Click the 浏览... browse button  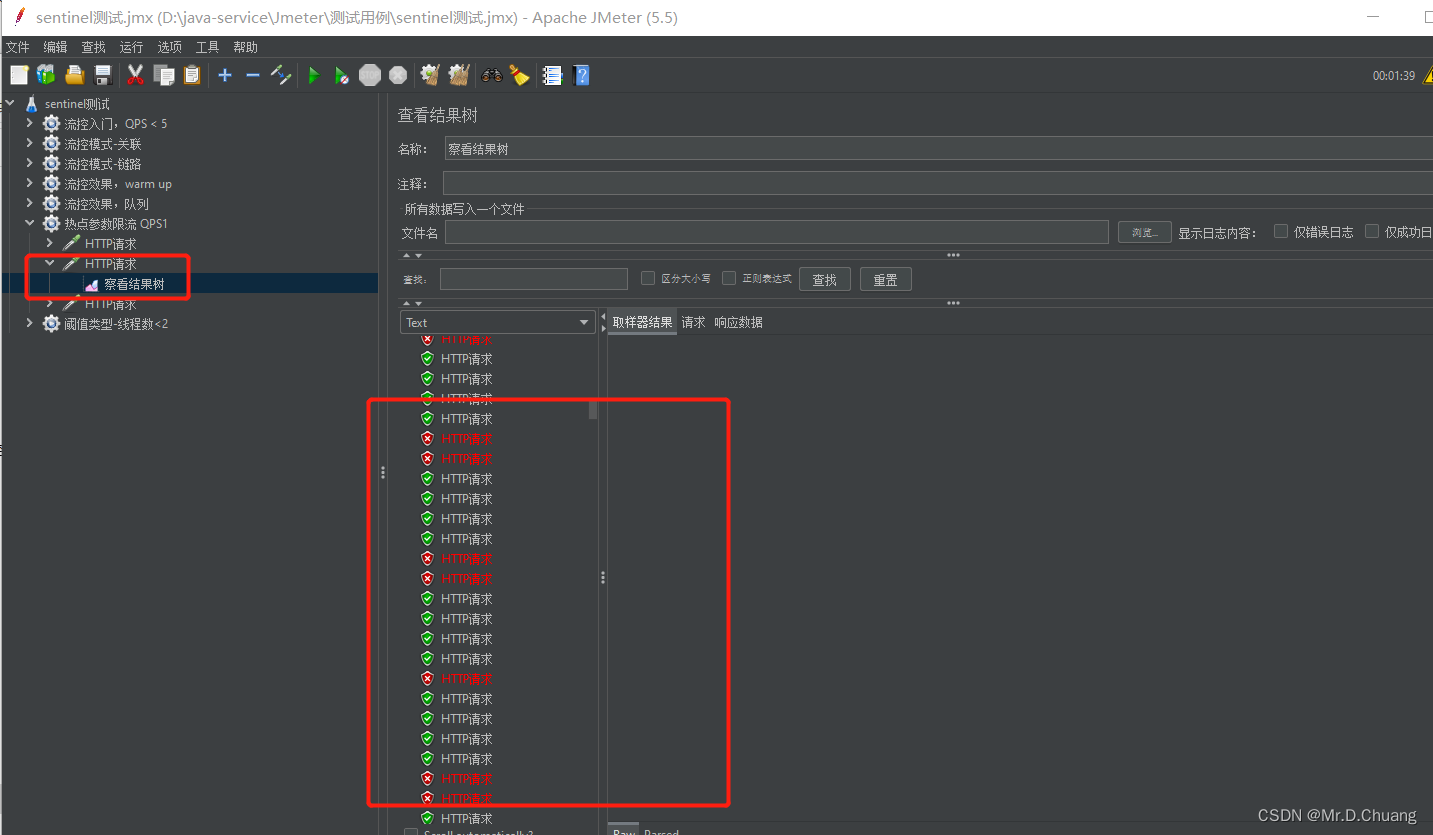(1144, 232)
